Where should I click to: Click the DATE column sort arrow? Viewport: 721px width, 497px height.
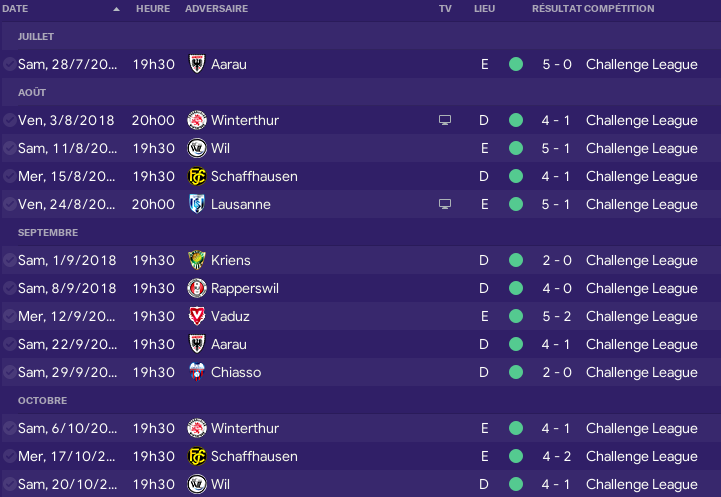(x=116, y=9)
